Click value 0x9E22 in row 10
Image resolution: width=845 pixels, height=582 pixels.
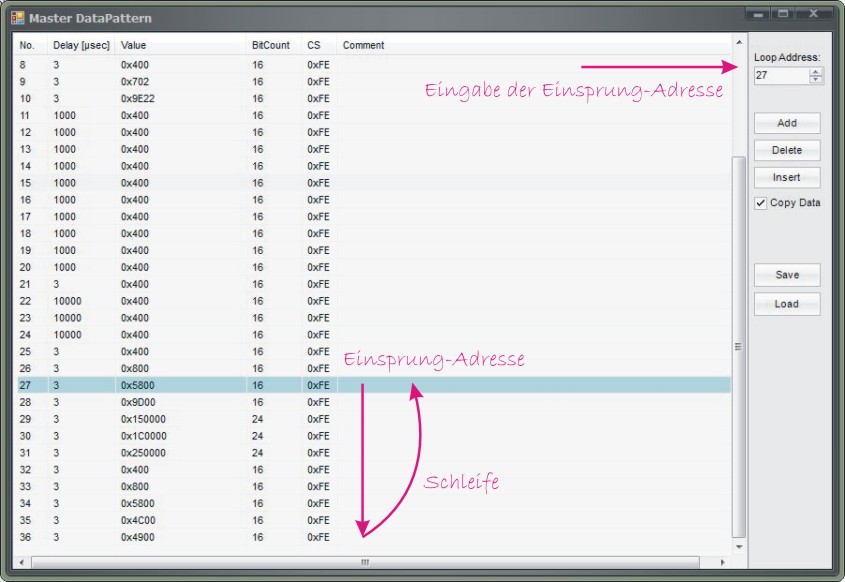137,99
